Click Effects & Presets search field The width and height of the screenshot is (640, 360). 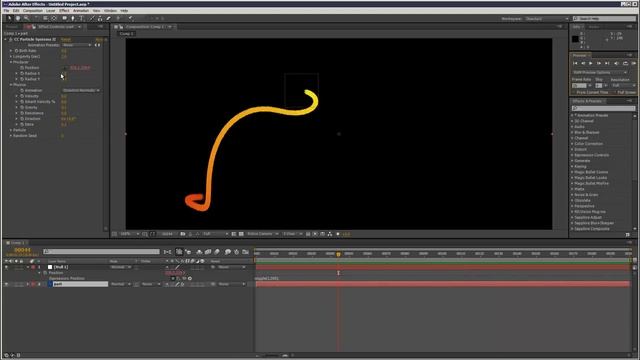tap(603, 108)
